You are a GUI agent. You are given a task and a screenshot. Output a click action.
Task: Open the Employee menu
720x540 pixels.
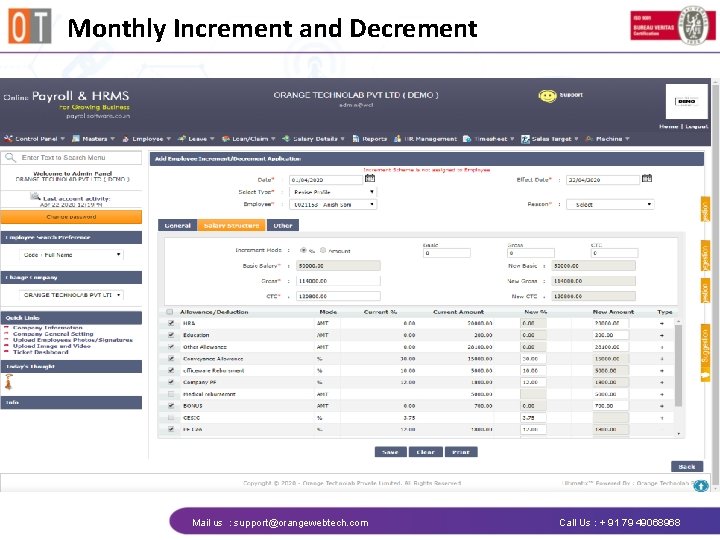point(146,139)
